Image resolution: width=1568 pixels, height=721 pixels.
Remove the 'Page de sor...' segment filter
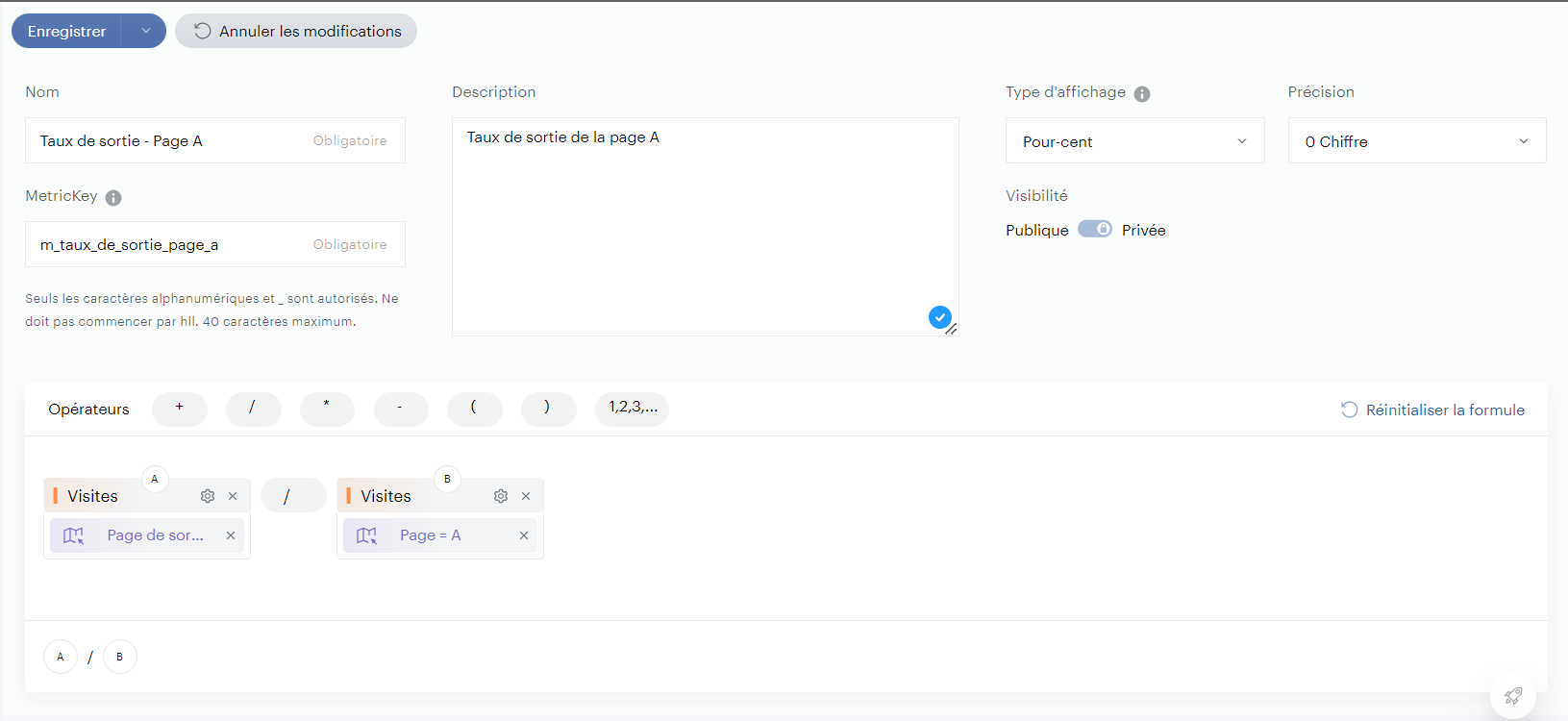[x=231, y=535]
